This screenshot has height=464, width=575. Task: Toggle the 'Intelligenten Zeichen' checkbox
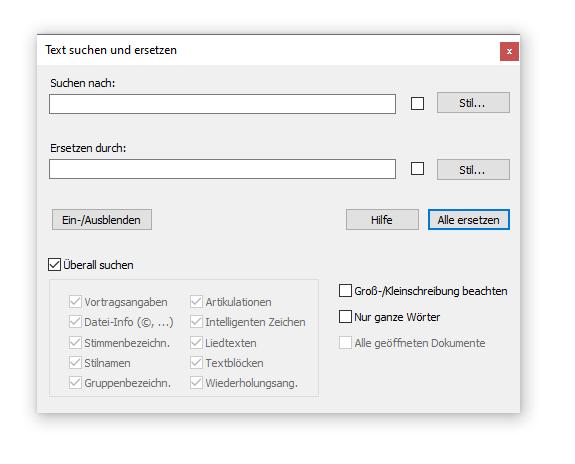tap(196, 322)
